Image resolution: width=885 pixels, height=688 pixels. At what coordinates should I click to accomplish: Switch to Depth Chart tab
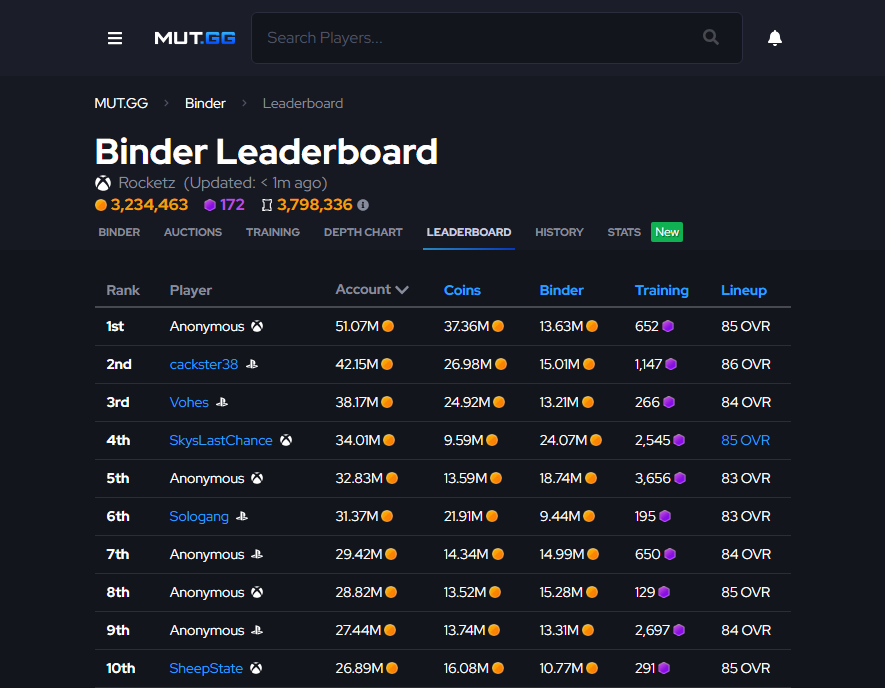point(363,232)
